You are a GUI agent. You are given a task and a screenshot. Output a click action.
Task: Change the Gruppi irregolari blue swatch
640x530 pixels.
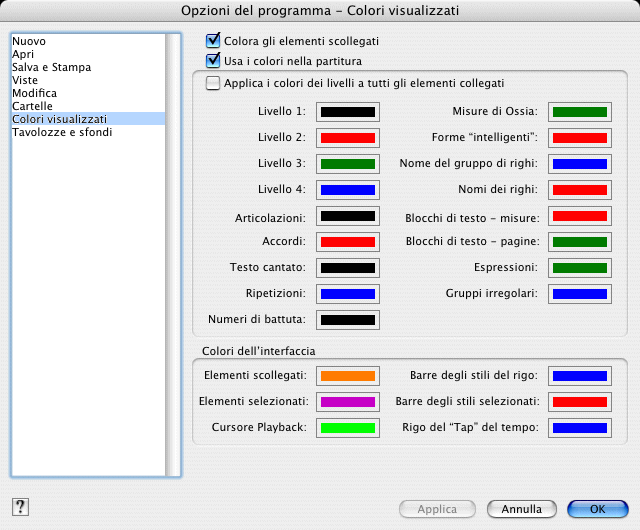click(580, 294)
